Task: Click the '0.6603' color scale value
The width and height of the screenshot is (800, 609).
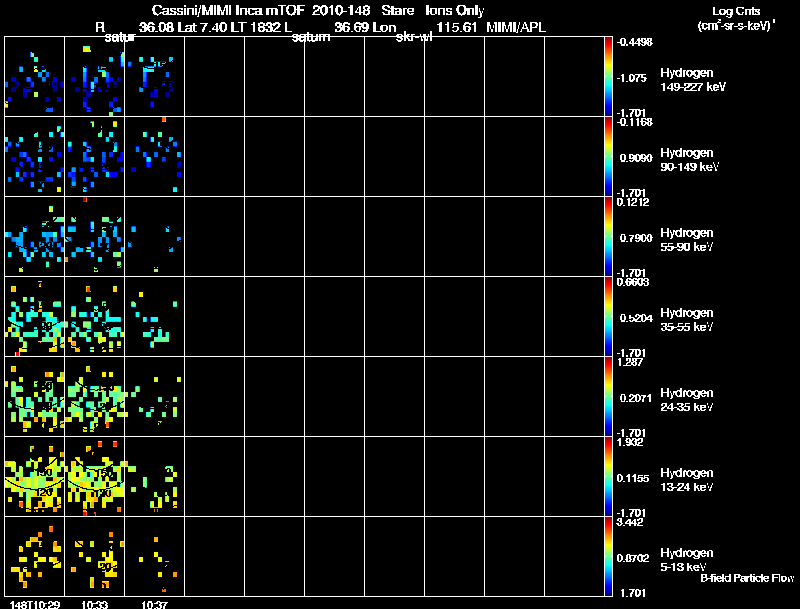Action: point(633,282)
